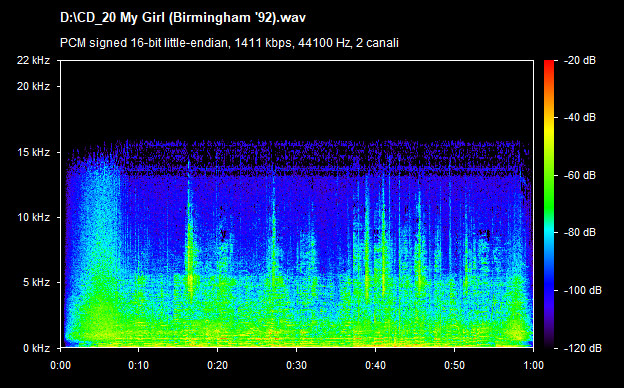Click the 15 kHz frequency axis label
The width and height of the screenshot is (624, 388).
click(33, 152)
